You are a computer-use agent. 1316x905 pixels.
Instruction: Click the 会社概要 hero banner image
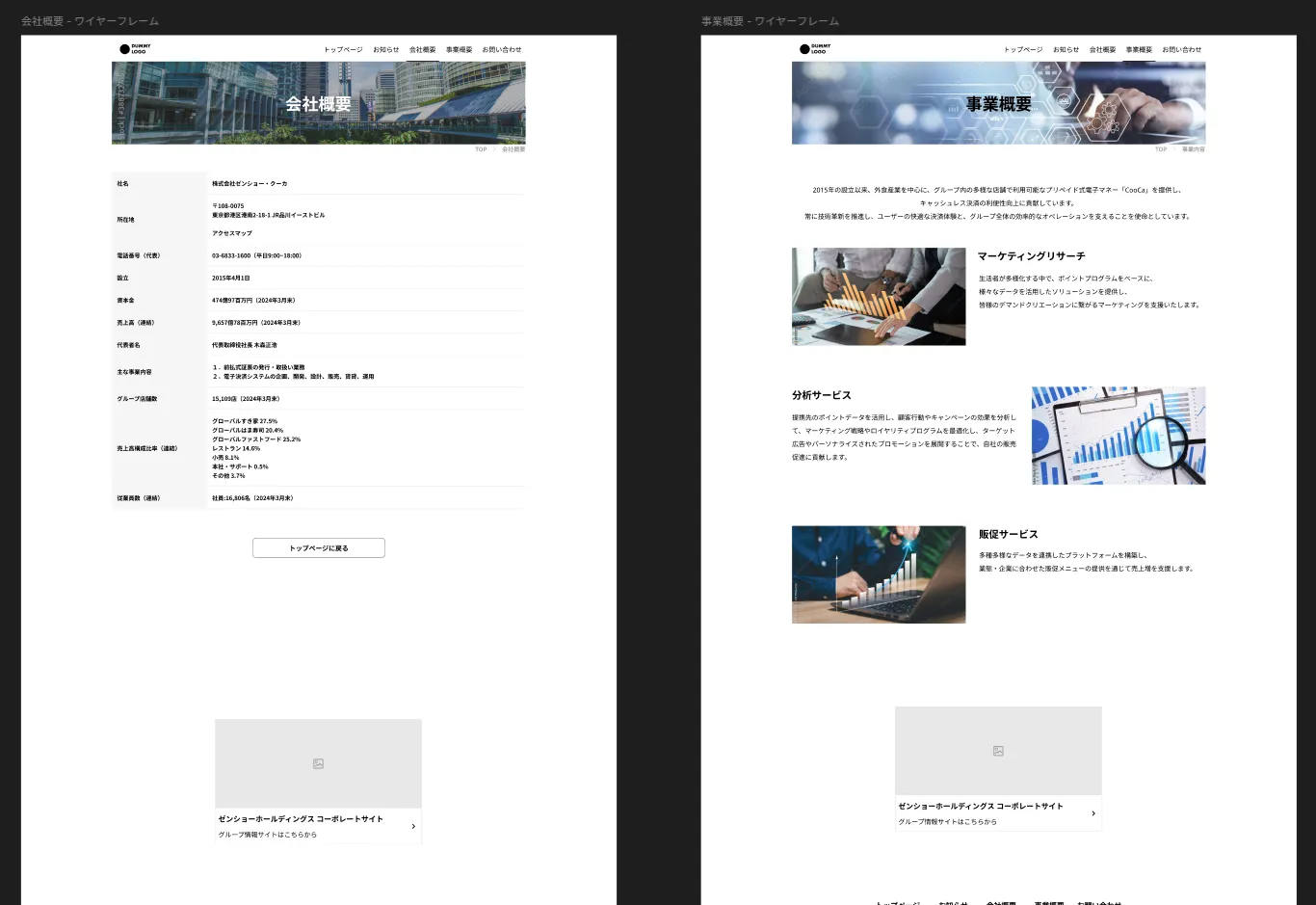(319, 103)
